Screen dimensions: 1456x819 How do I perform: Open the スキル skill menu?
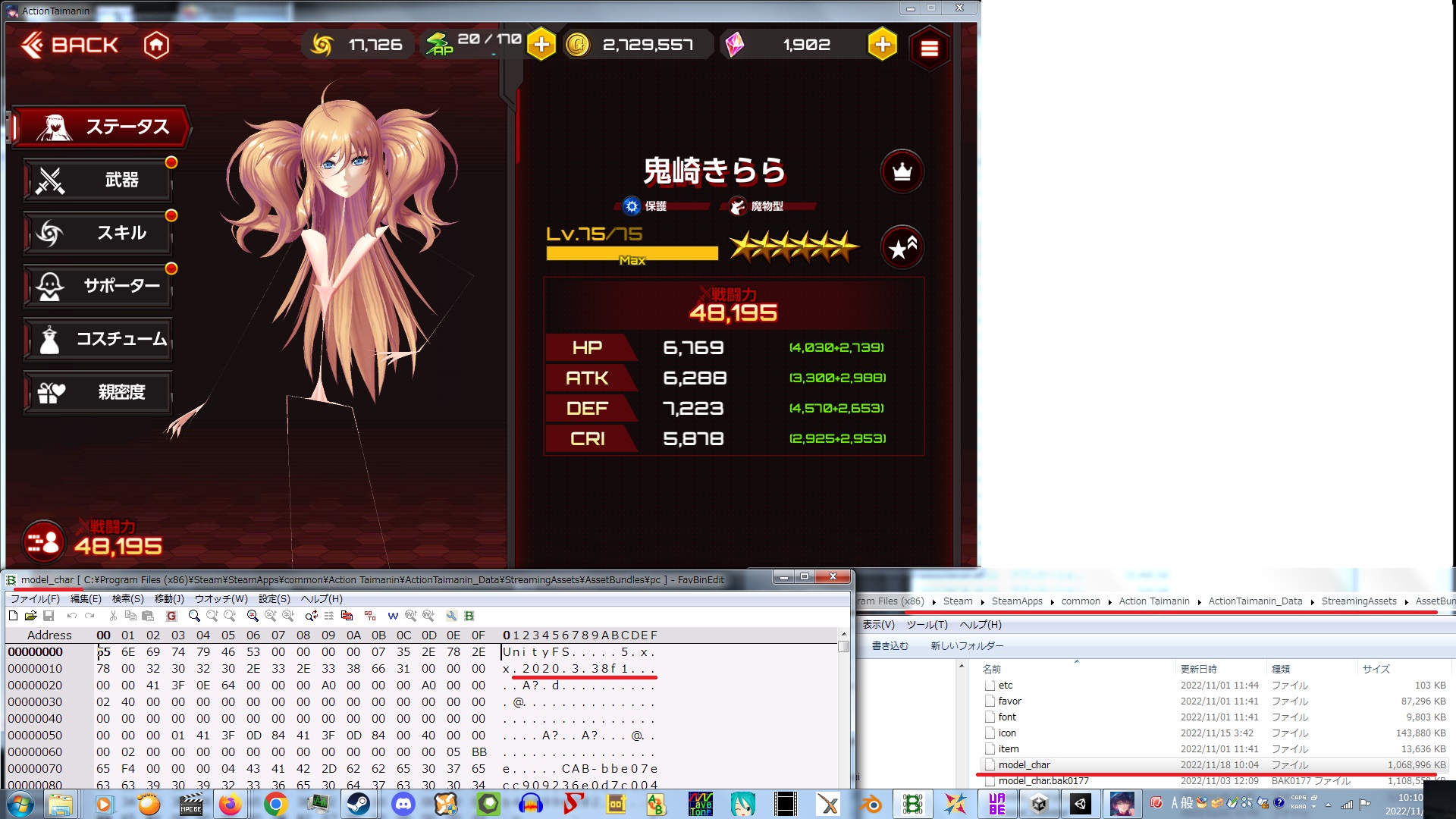98,233
